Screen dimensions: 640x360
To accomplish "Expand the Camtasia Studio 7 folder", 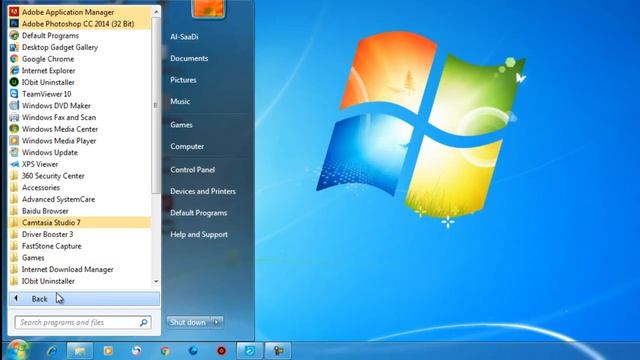I will (80, 222).
